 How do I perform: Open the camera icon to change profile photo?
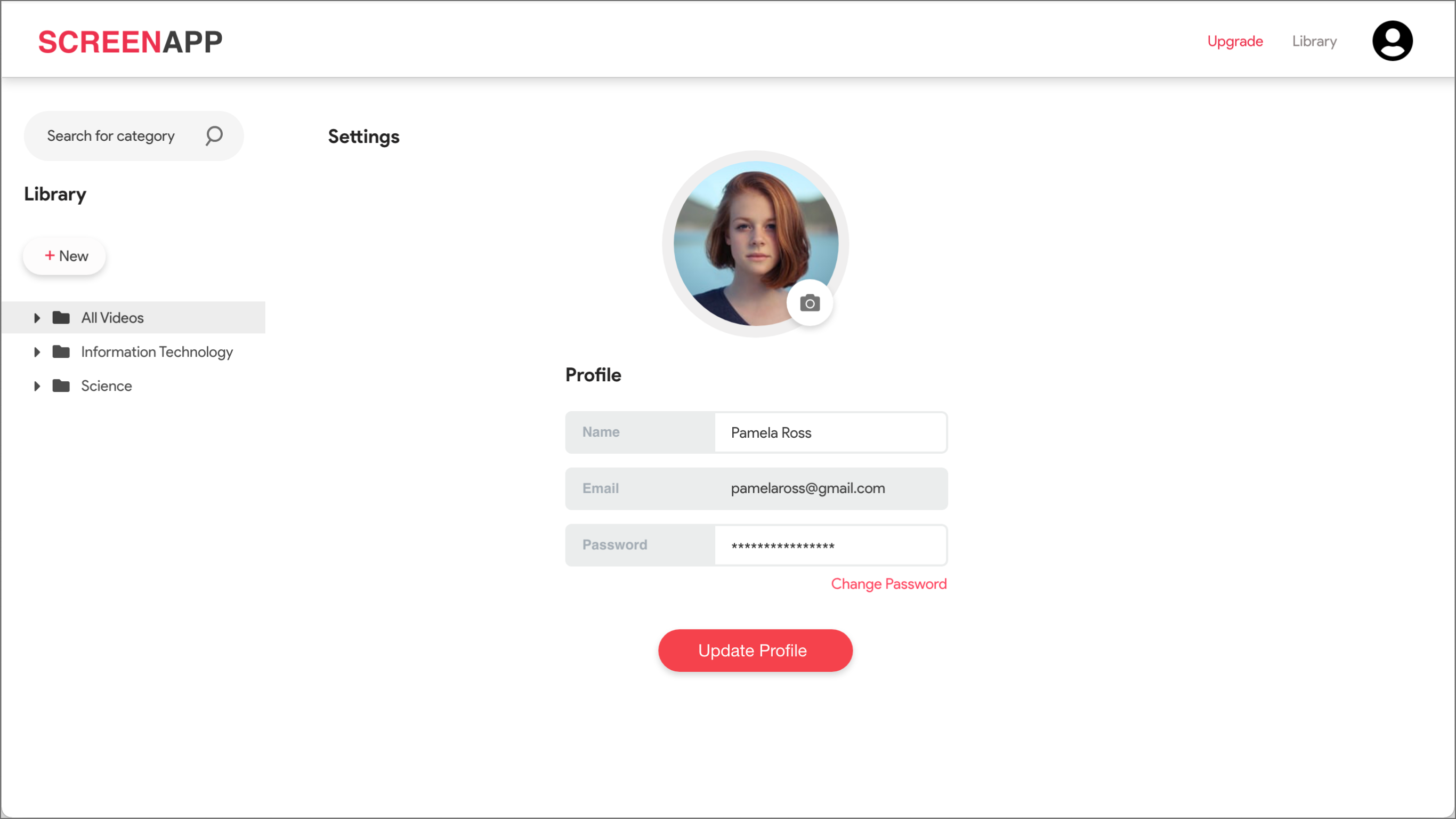(x=810, y=303)
